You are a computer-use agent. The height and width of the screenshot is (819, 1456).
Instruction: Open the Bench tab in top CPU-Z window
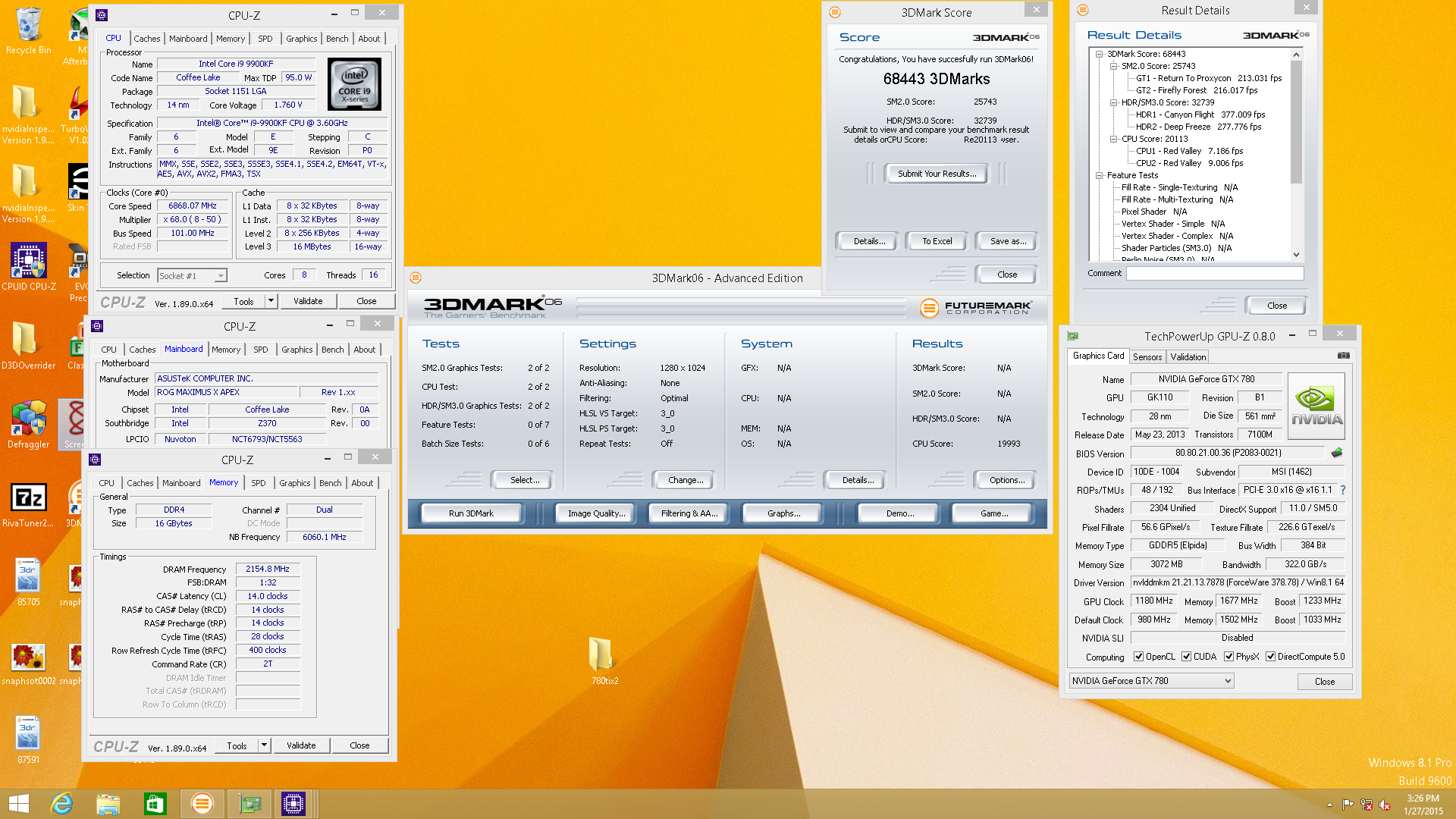pos(337,39)
